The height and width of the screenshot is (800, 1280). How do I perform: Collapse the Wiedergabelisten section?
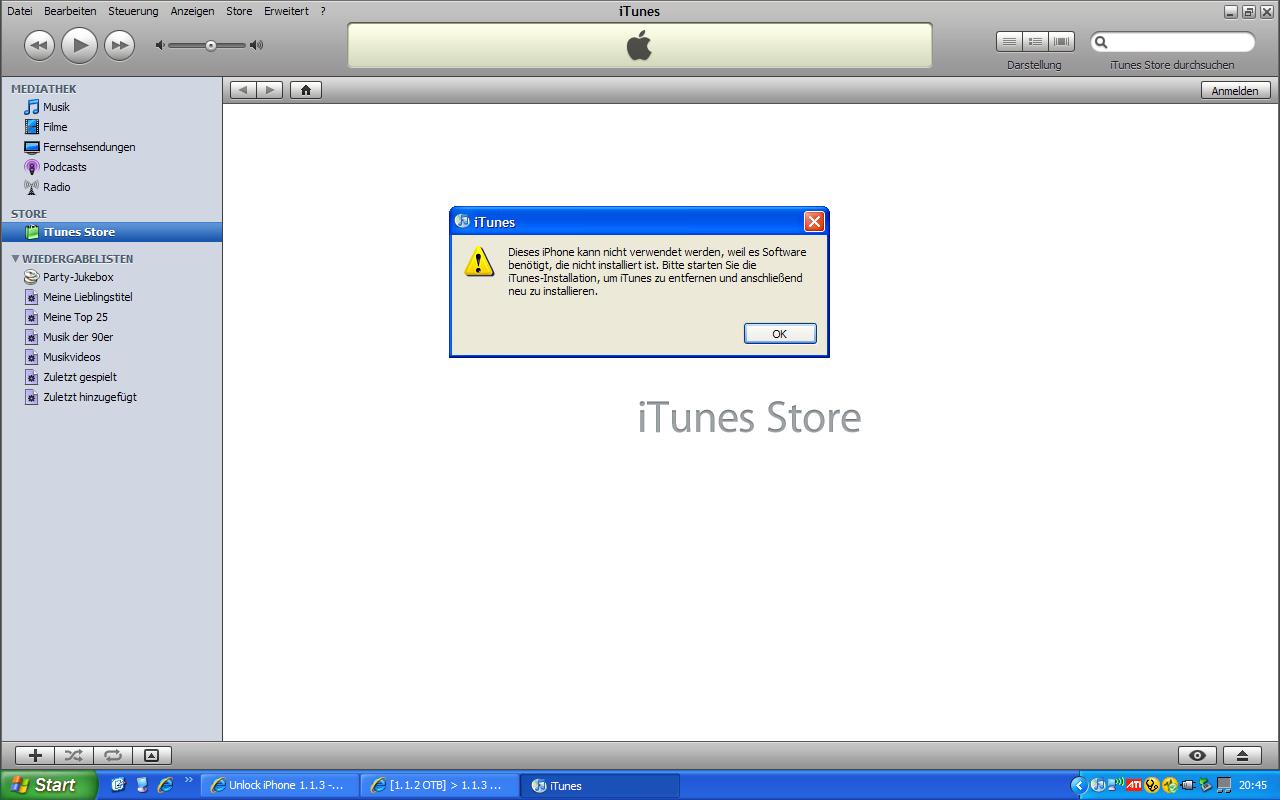point(16,259)
